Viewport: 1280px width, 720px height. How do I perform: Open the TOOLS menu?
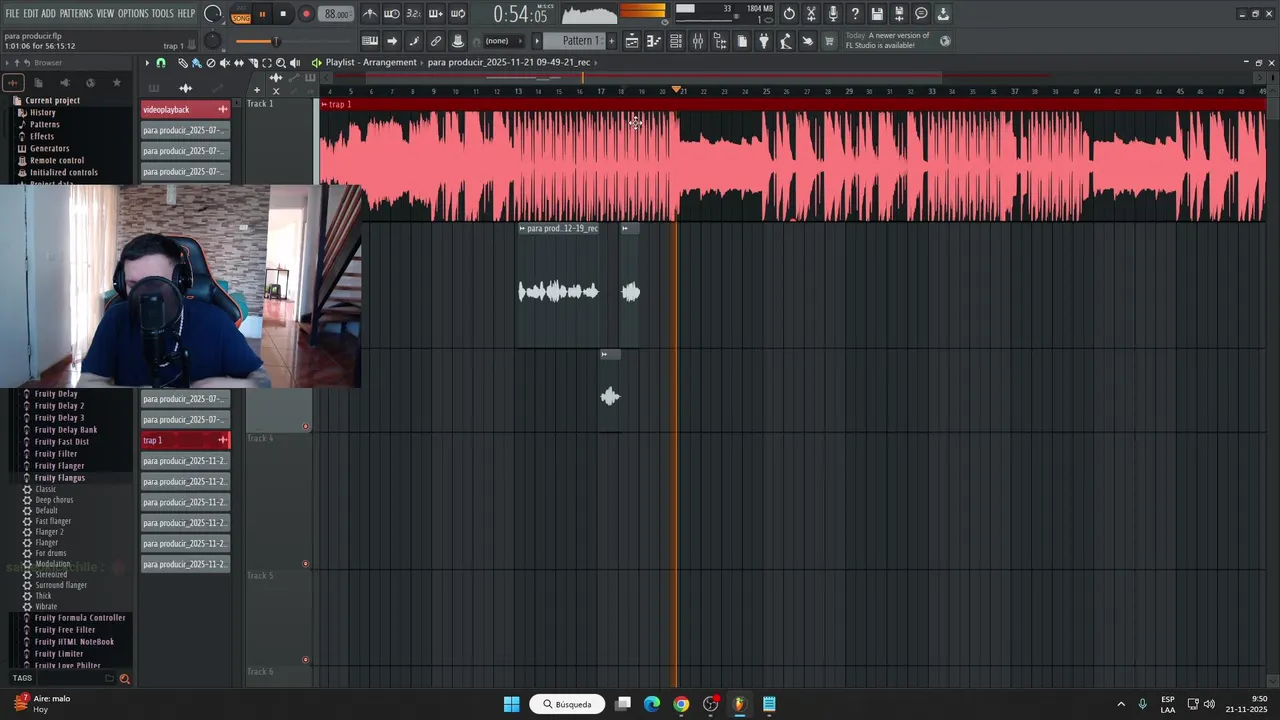click(163, 14)
